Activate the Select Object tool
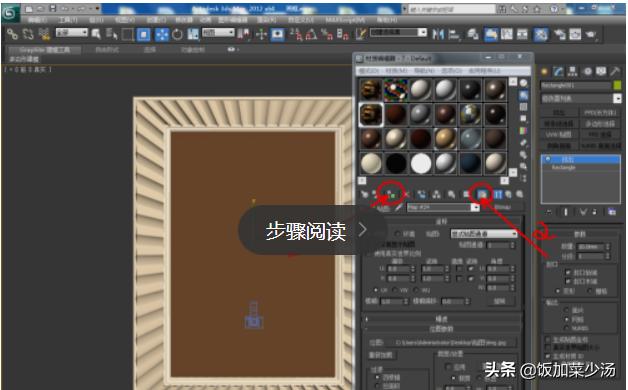 (96, 34)
